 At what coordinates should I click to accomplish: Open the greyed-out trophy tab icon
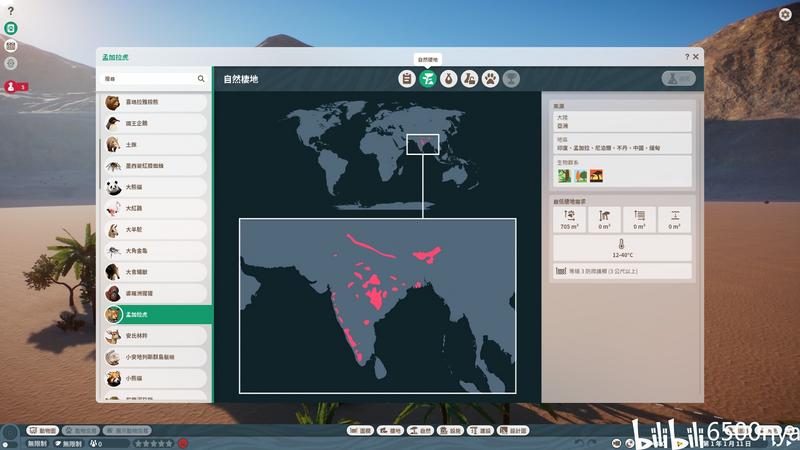click(511, 79)
